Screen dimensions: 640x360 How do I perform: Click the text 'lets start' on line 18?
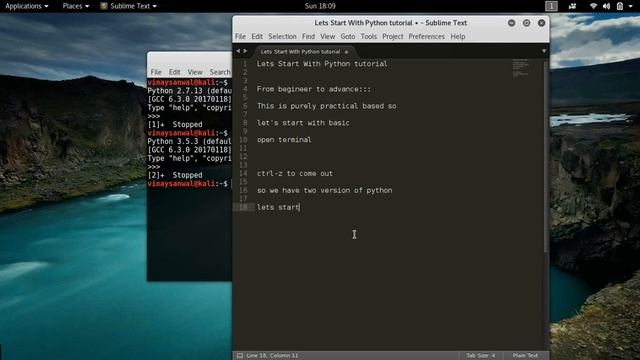click(278, 207)
